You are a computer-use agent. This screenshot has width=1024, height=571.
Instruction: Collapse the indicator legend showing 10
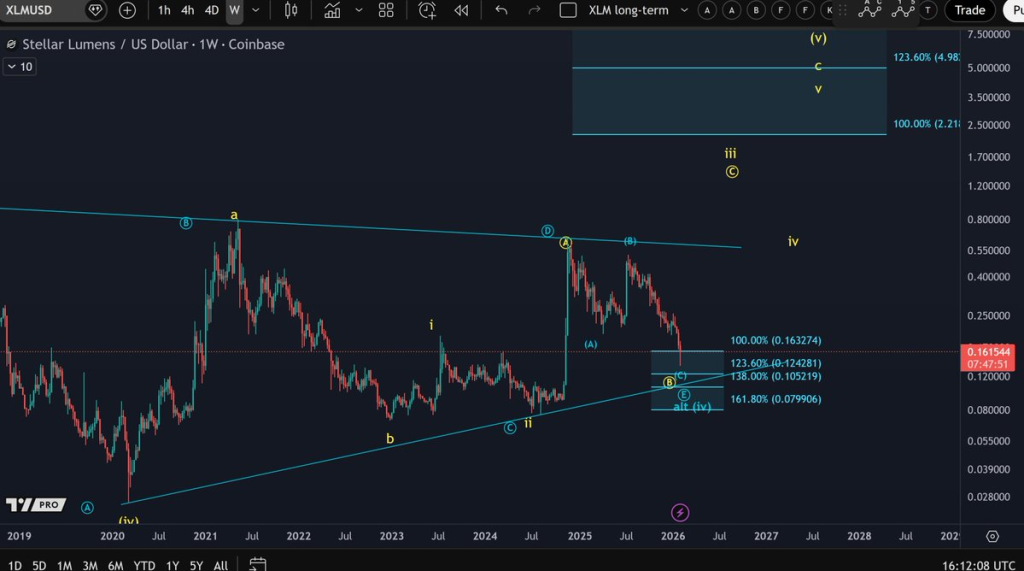(20, 67)
